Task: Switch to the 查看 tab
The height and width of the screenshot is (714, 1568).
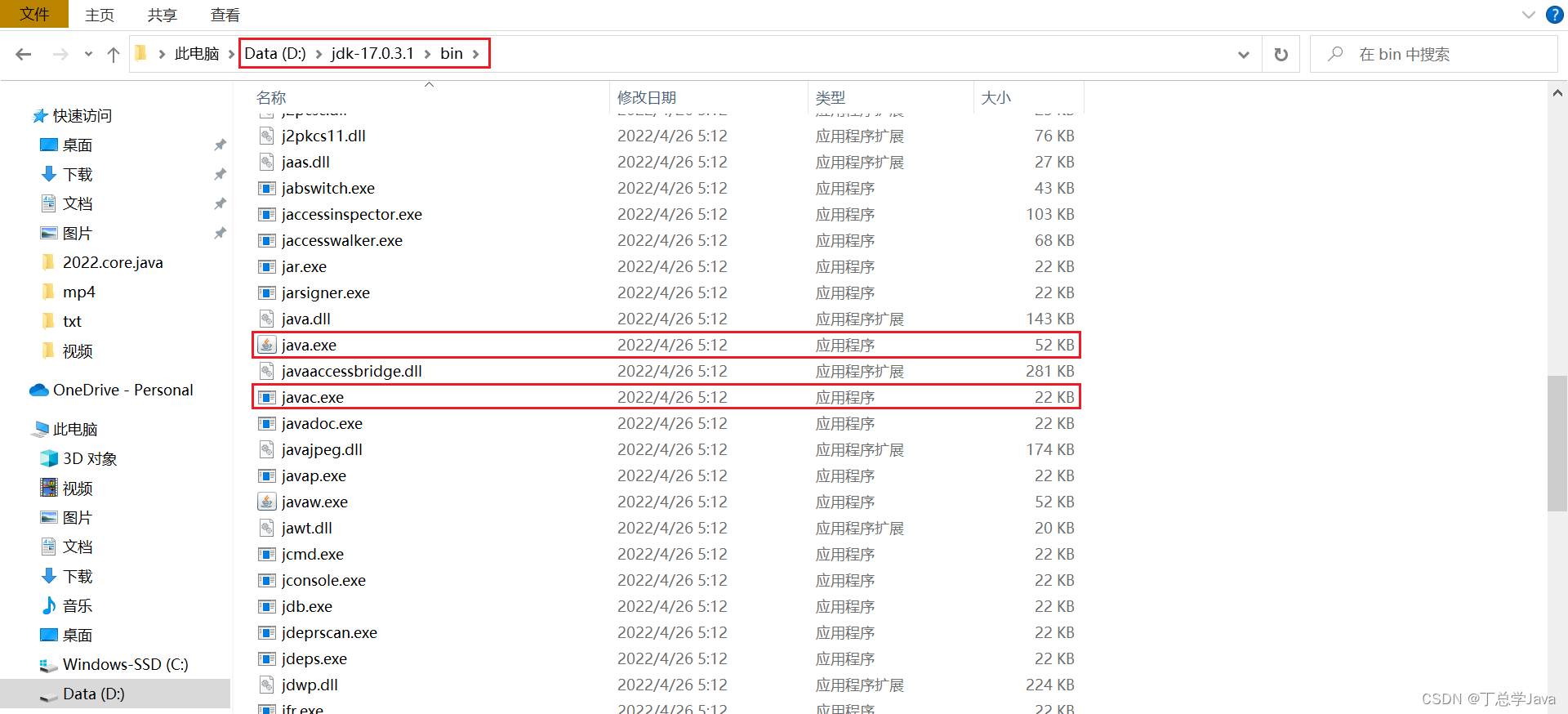Action: (225, 15)
